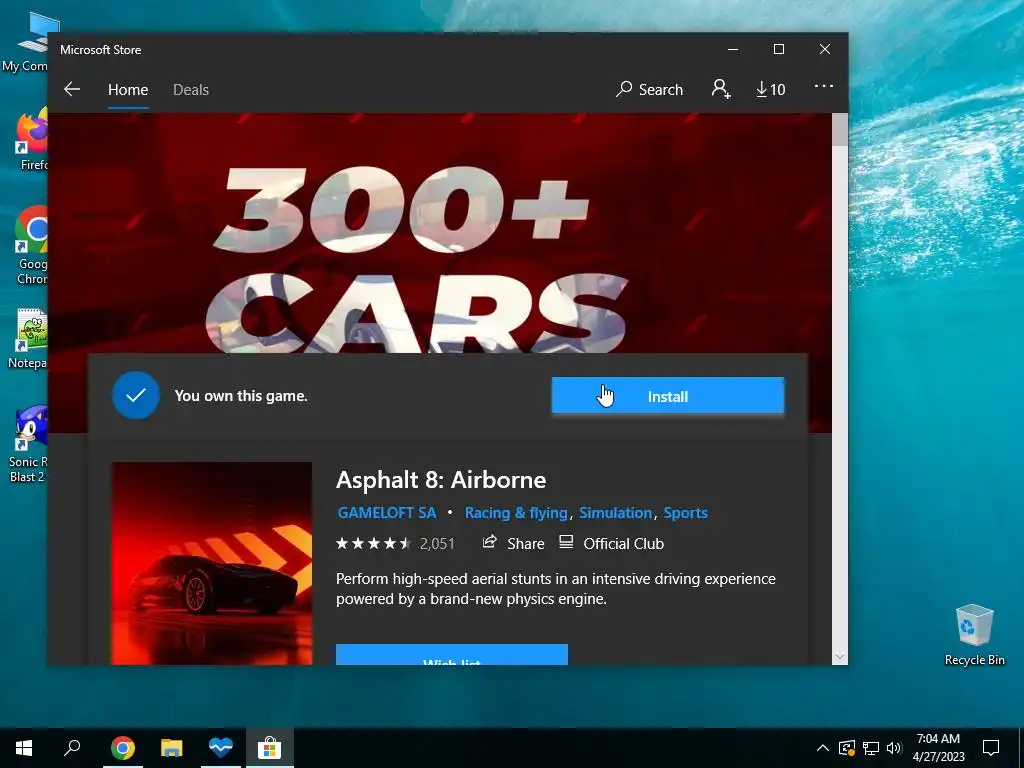The height and width of the screenshot is (768, 1024).
Task: Click the Asphalt 8 game cover thumbnail
Action: pyautogui.click(x=212, y=563)
